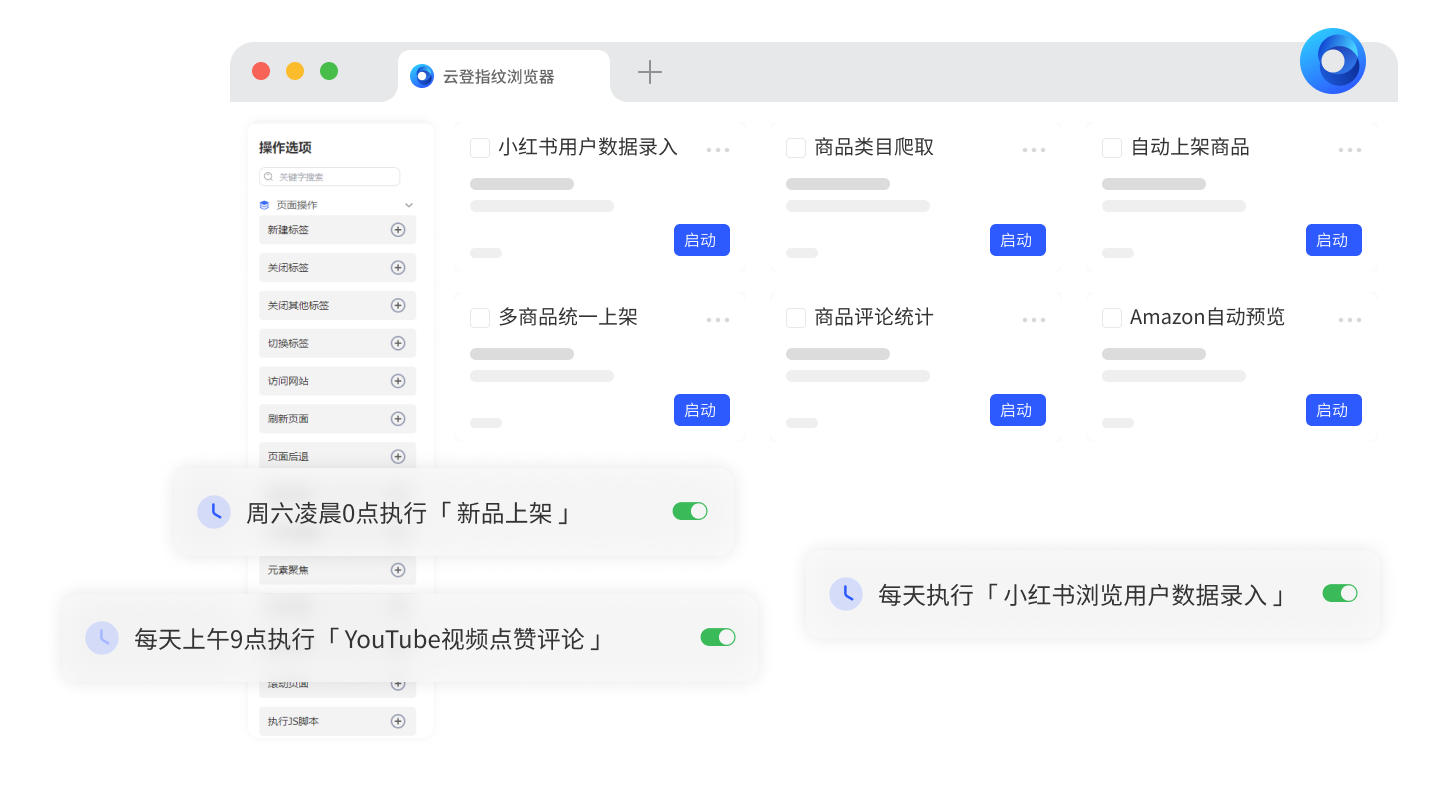
Task: Open more options for Amazon自动预览 card
Action: [x=1350, y=320]
